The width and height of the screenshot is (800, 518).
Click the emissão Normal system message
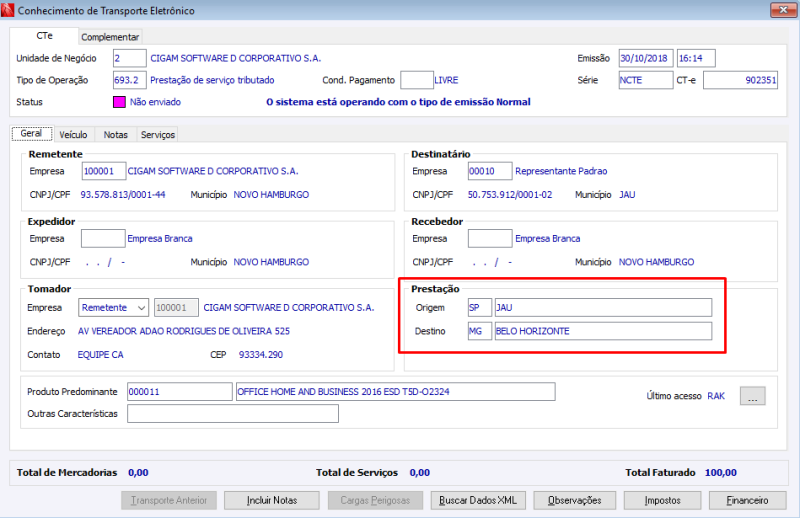pos(398,102)
